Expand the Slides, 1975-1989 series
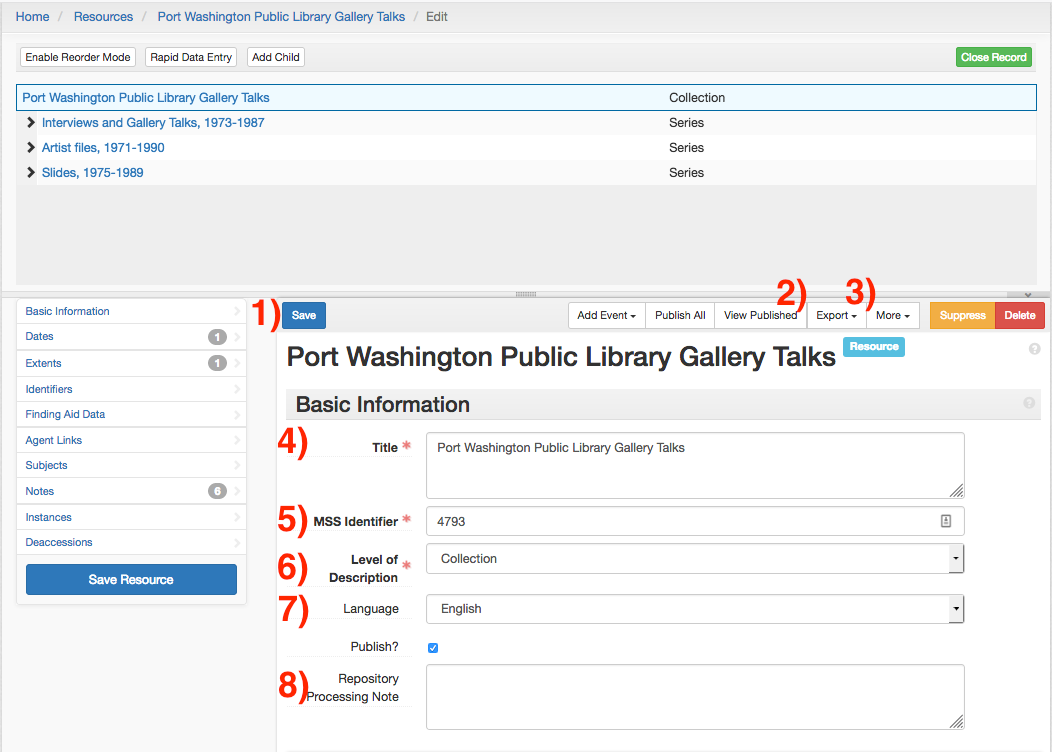This screenshot has height=752, width=1052. pos(31,173)
